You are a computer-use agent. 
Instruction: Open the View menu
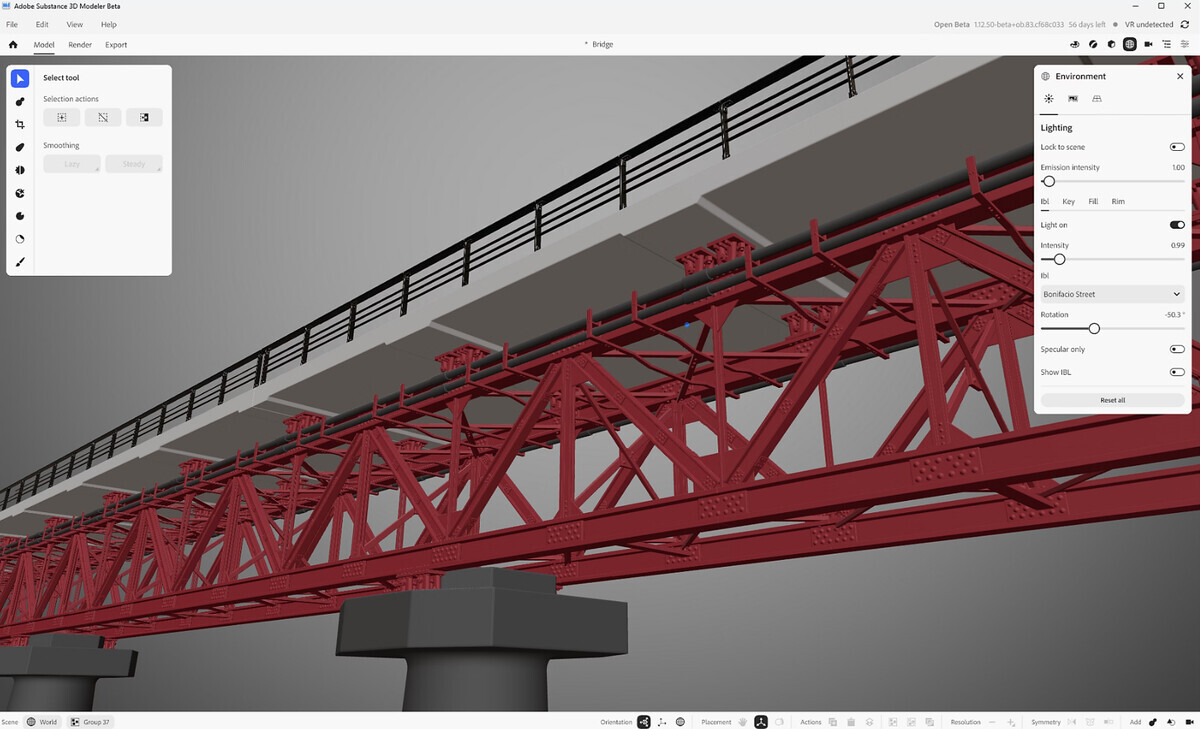pyautogui.click(x=75, y=24)
